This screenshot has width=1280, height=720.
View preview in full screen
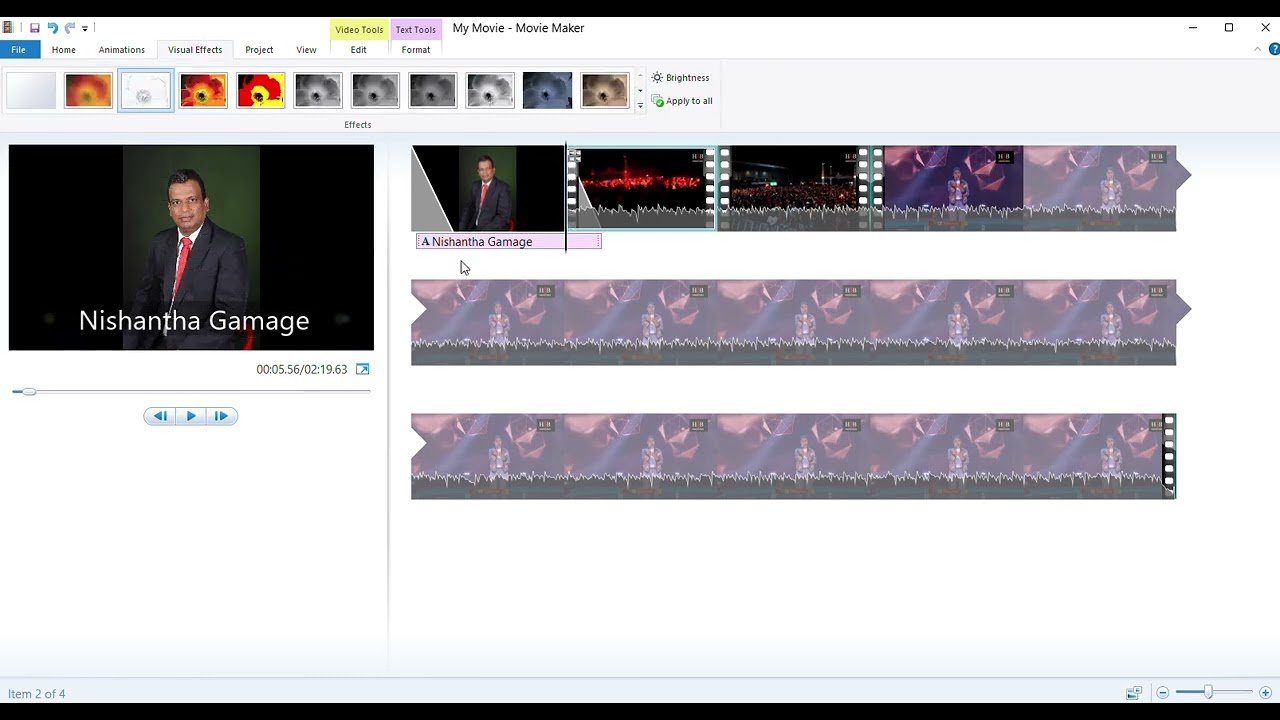coord(363,370)
